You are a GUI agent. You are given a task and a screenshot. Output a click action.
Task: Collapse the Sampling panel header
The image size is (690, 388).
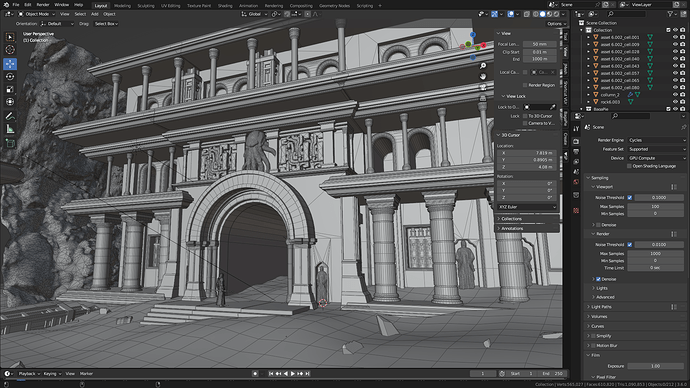pos(600,178)
